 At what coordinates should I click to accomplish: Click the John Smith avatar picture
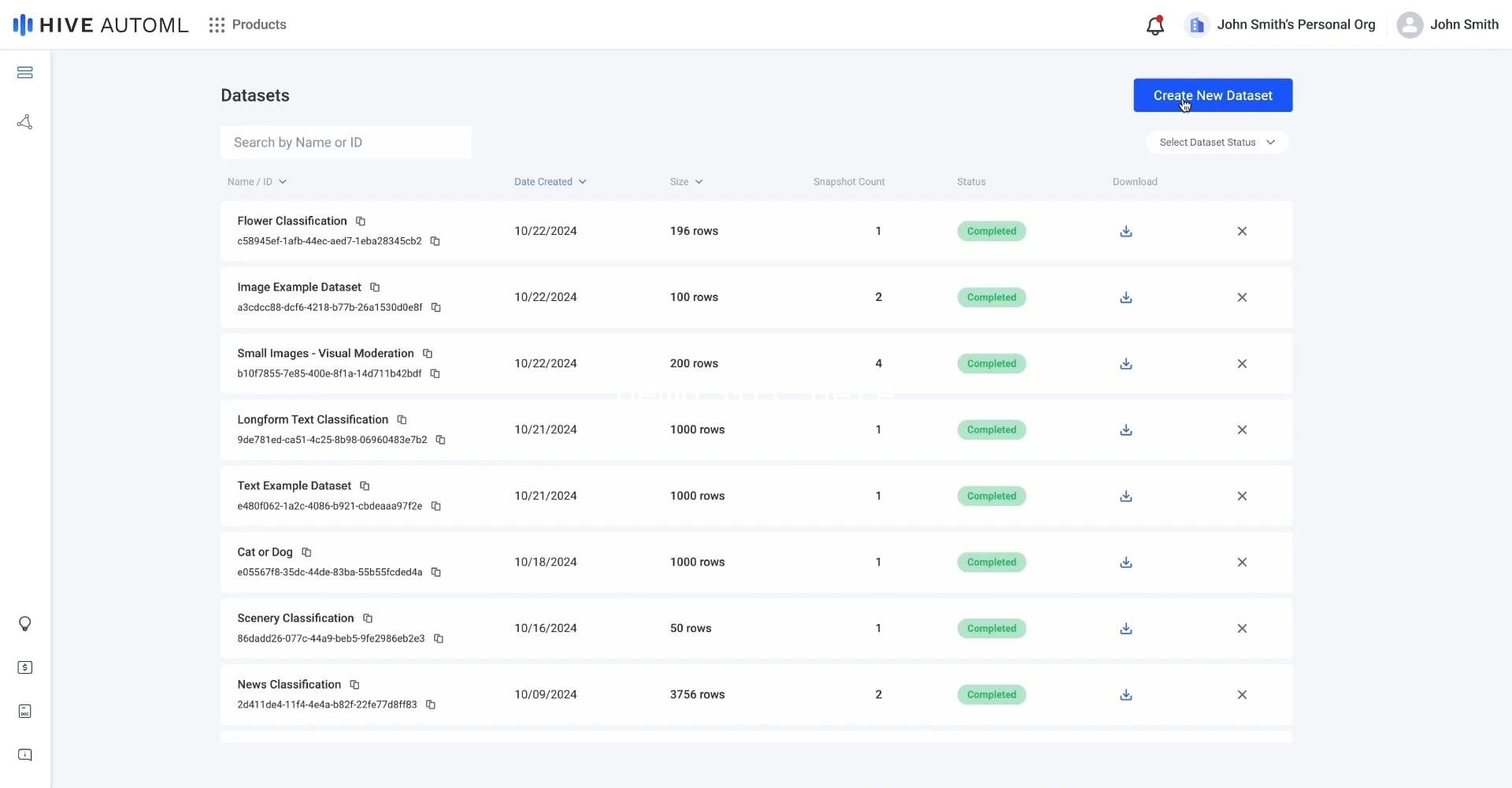click(x=1410, y=25)
